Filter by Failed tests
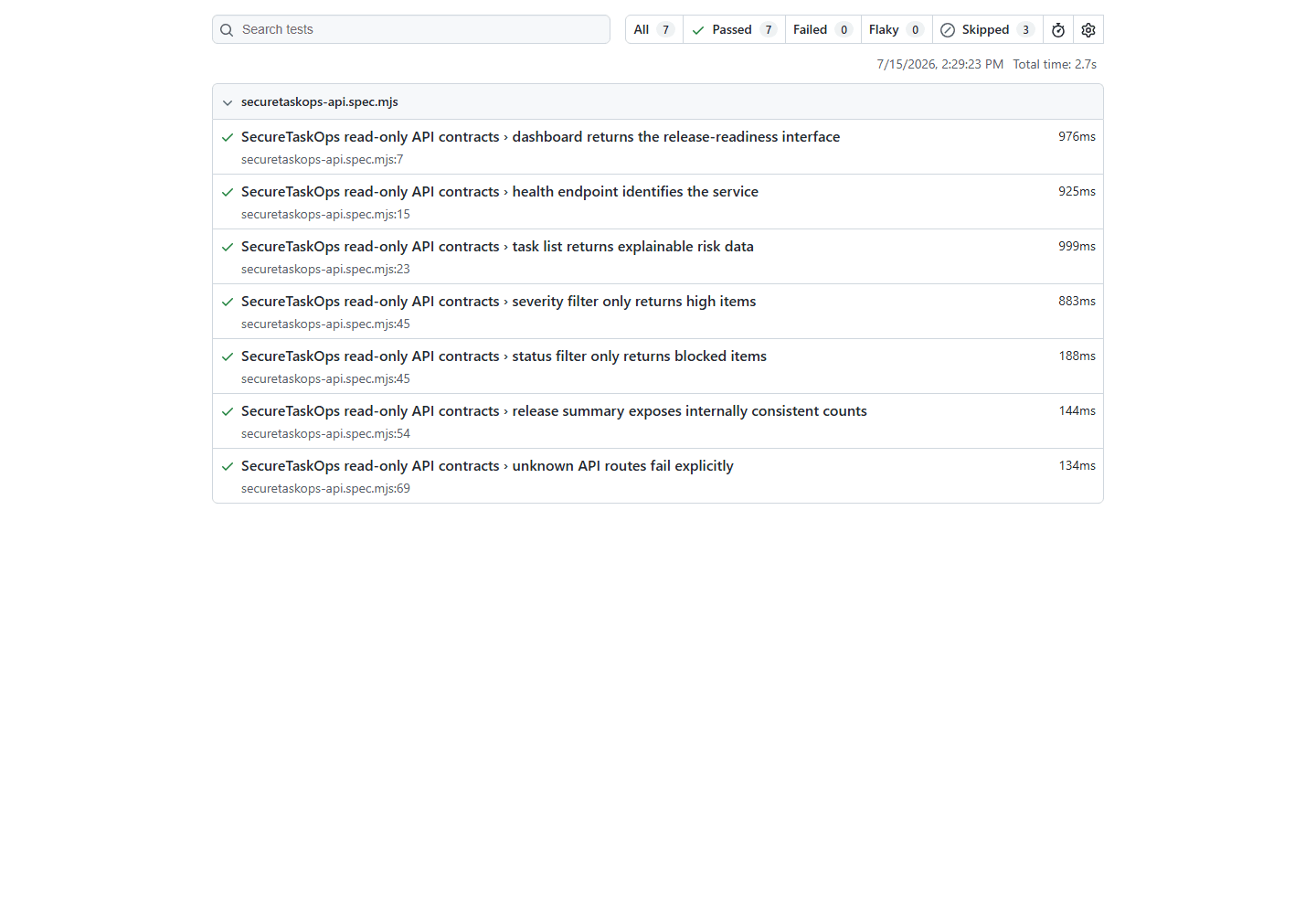 tap(822, 29)
